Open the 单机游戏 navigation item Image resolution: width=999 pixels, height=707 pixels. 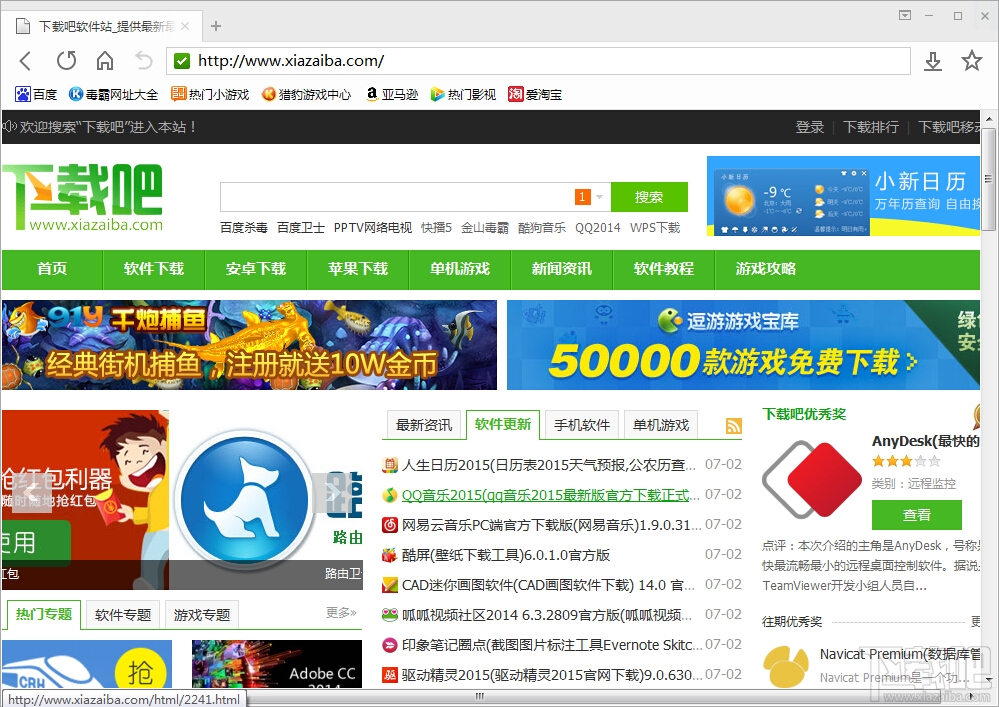pyautogui.click(x=460, y=269)
